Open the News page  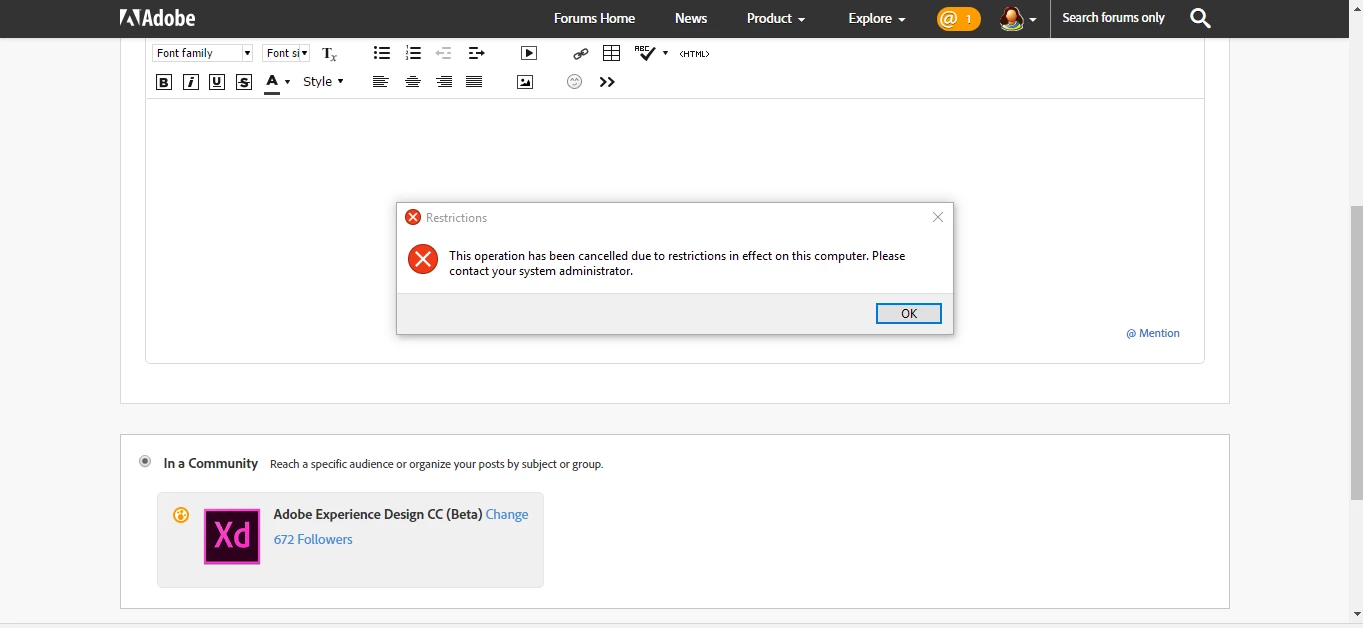click(691, 18)
